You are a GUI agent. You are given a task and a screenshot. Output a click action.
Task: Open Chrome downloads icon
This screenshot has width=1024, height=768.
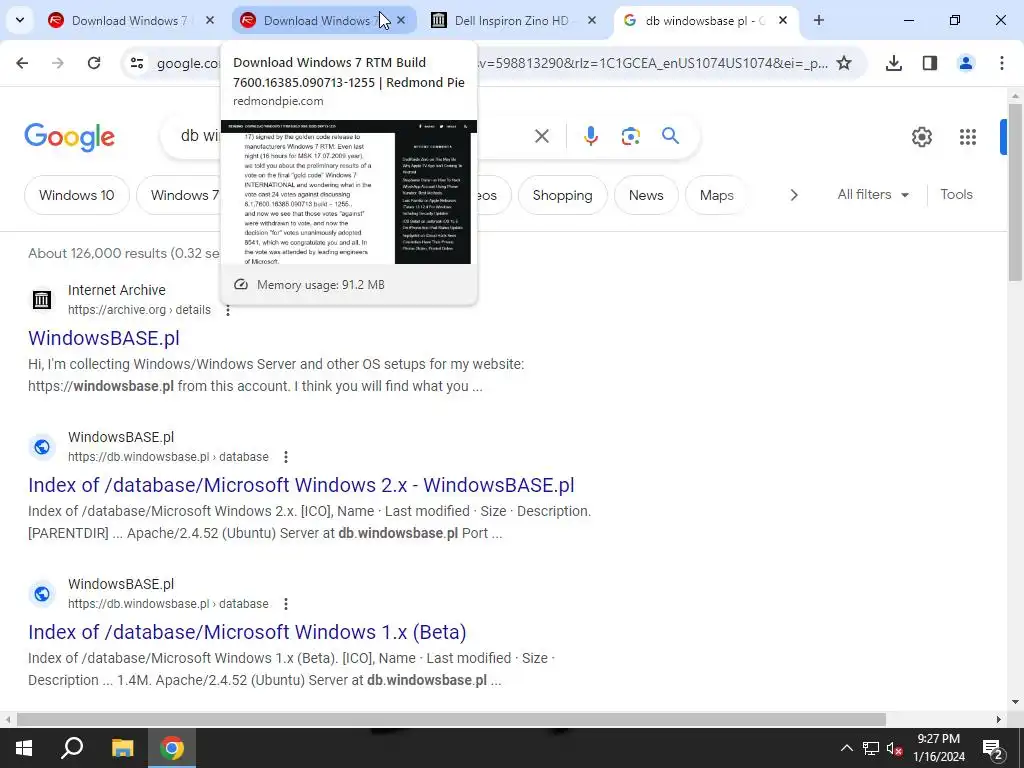(894, 63)
